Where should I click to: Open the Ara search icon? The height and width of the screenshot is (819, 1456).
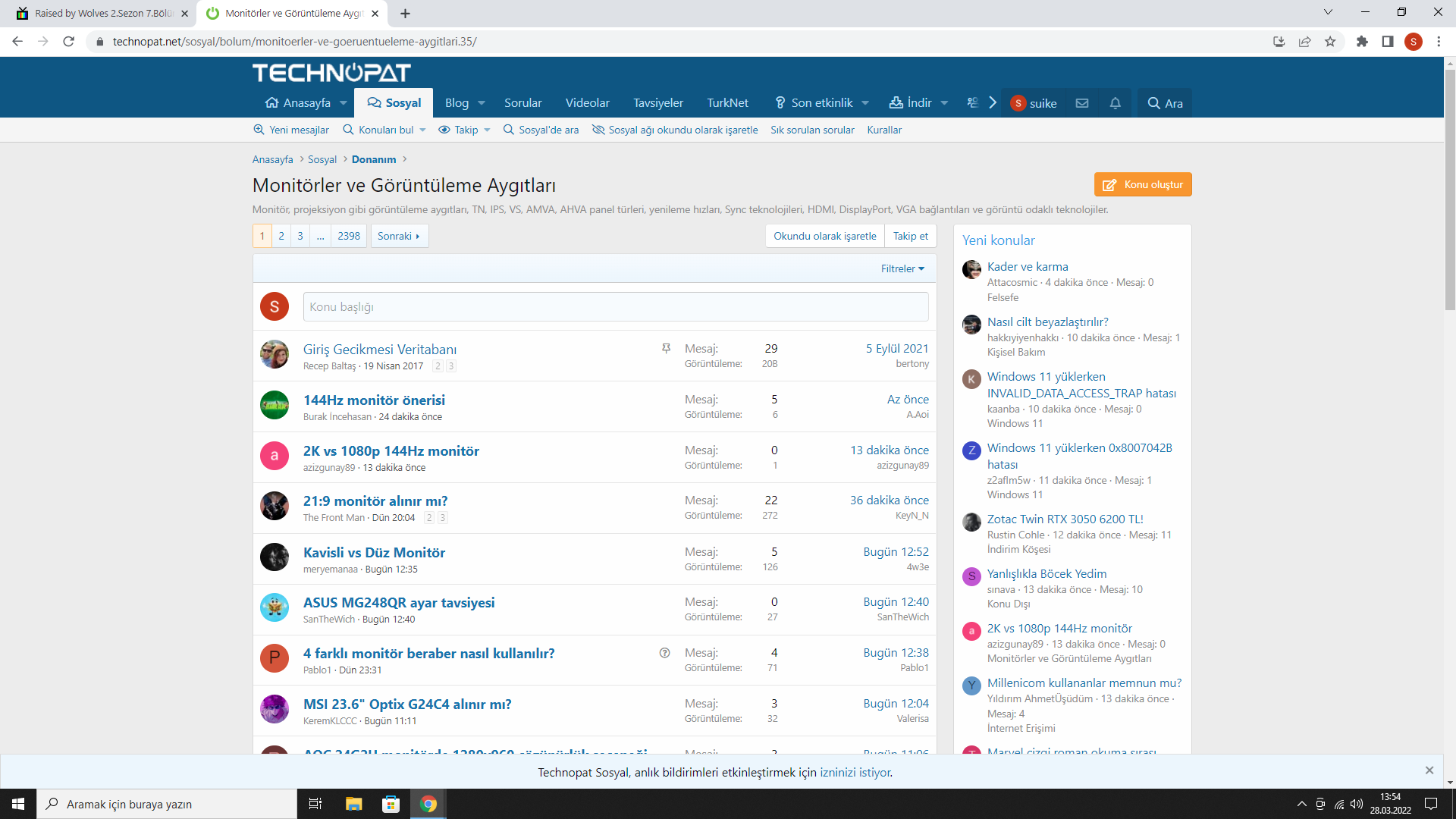click(x=1165, y=103)
